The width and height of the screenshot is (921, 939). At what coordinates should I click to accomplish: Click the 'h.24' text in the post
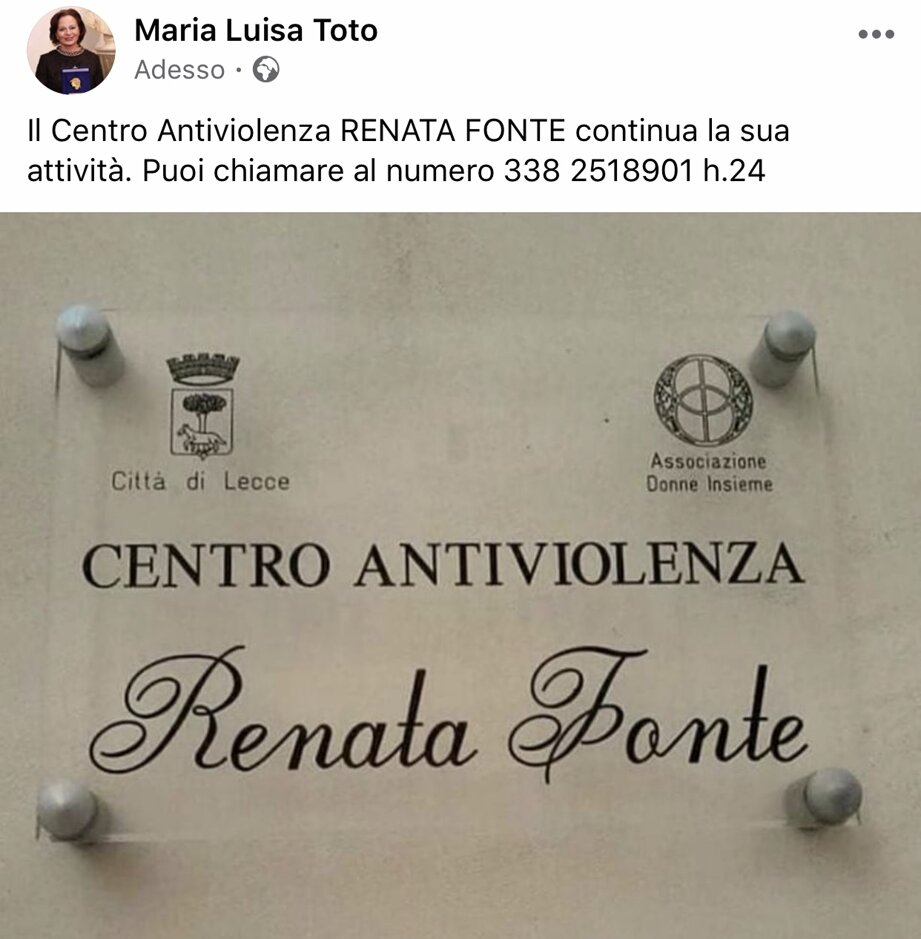(x=734, y=171)
